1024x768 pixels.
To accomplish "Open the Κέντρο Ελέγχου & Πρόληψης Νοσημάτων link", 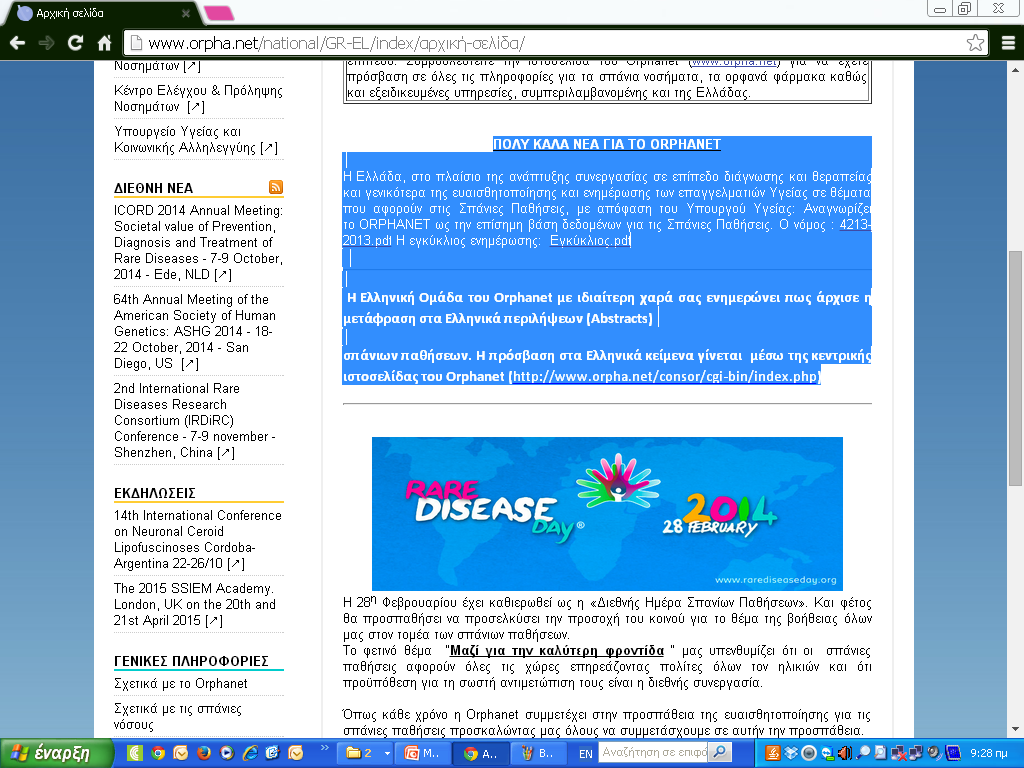I will click(x=199, y=98).
